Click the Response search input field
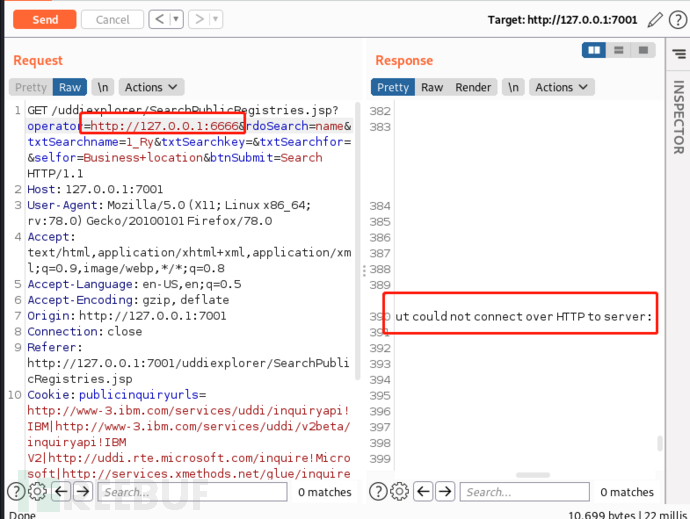Screen dimensions: 690x519 525,491
